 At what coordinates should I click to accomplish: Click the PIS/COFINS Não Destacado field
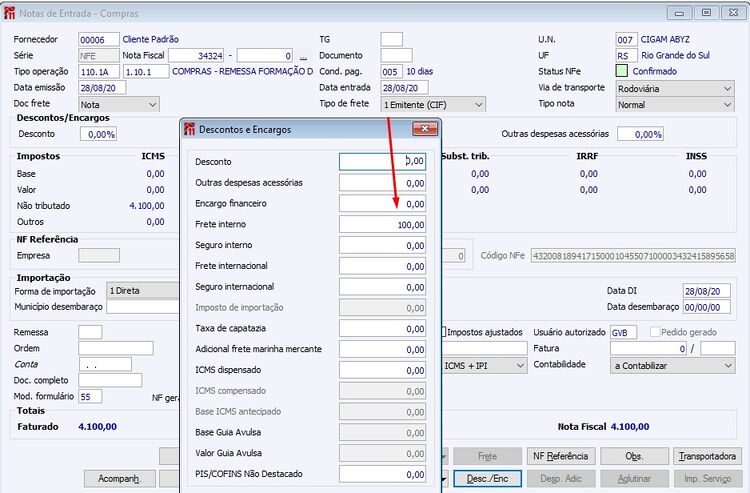coord(383,474)
